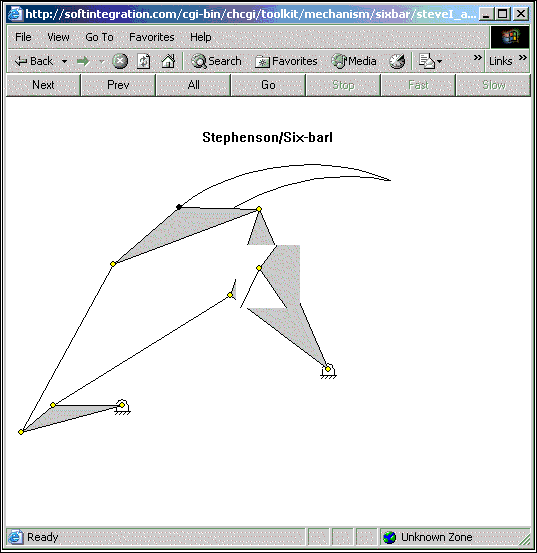Open the Media toolbar button
This screenshot has width=537, height=553.
point(354,61)
